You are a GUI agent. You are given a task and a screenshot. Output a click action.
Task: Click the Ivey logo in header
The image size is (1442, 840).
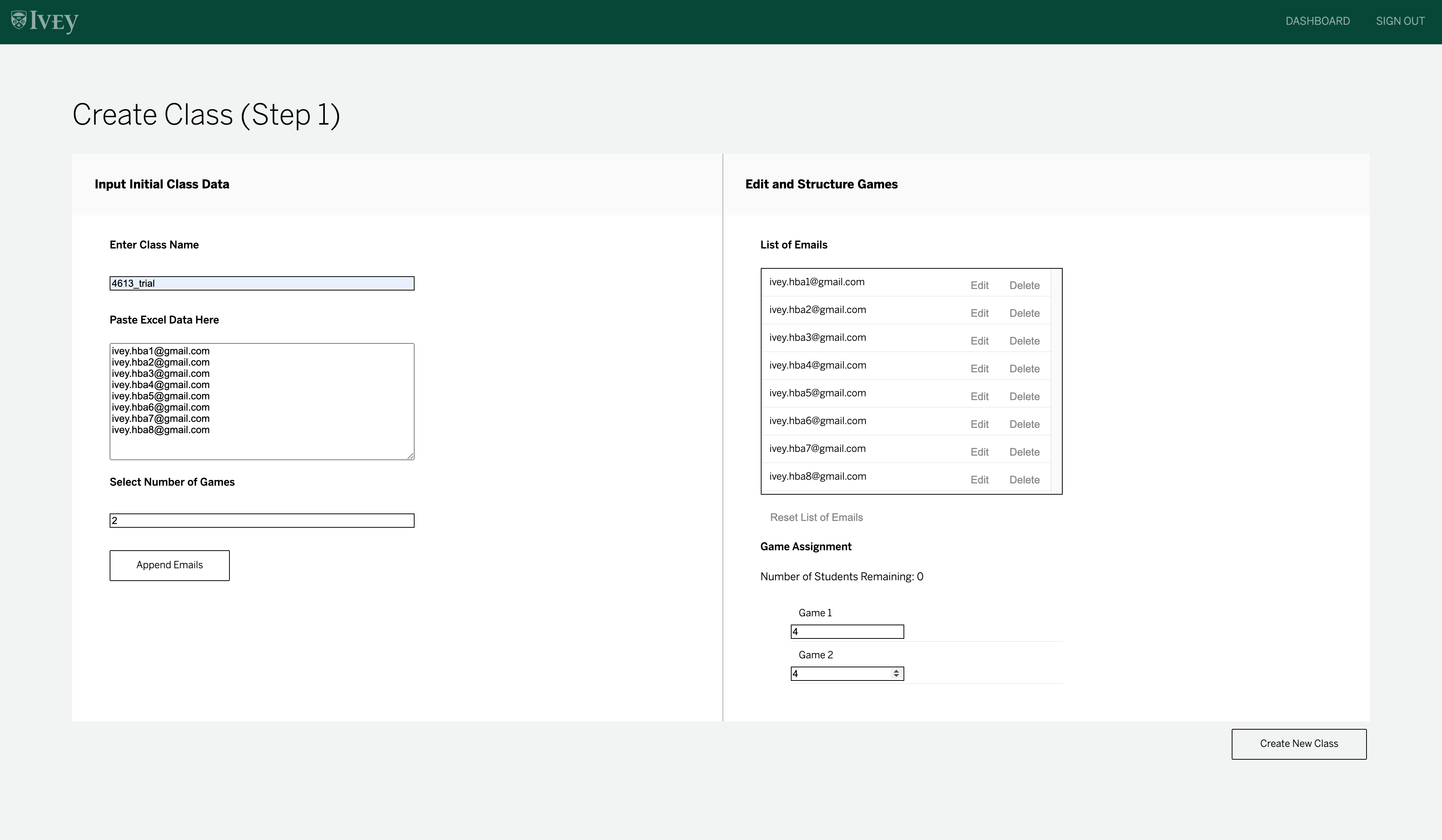click(x=45, y=22)
